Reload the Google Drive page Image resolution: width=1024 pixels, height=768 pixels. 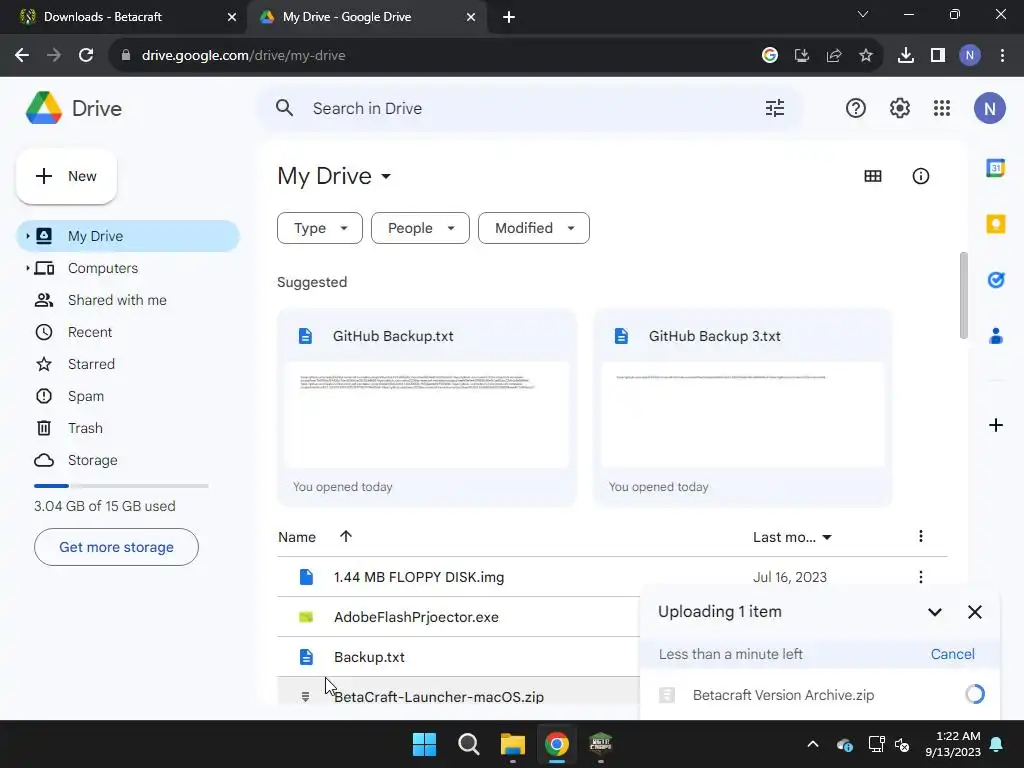coord(86,56)
